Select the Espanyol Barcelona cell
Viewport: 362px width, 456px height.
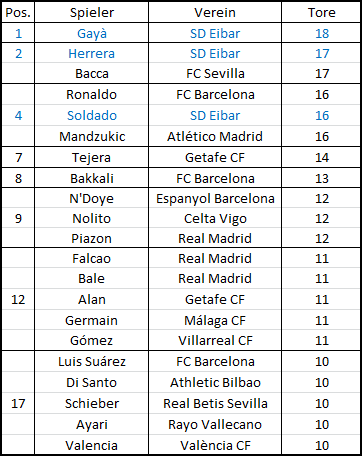(215, 198)
